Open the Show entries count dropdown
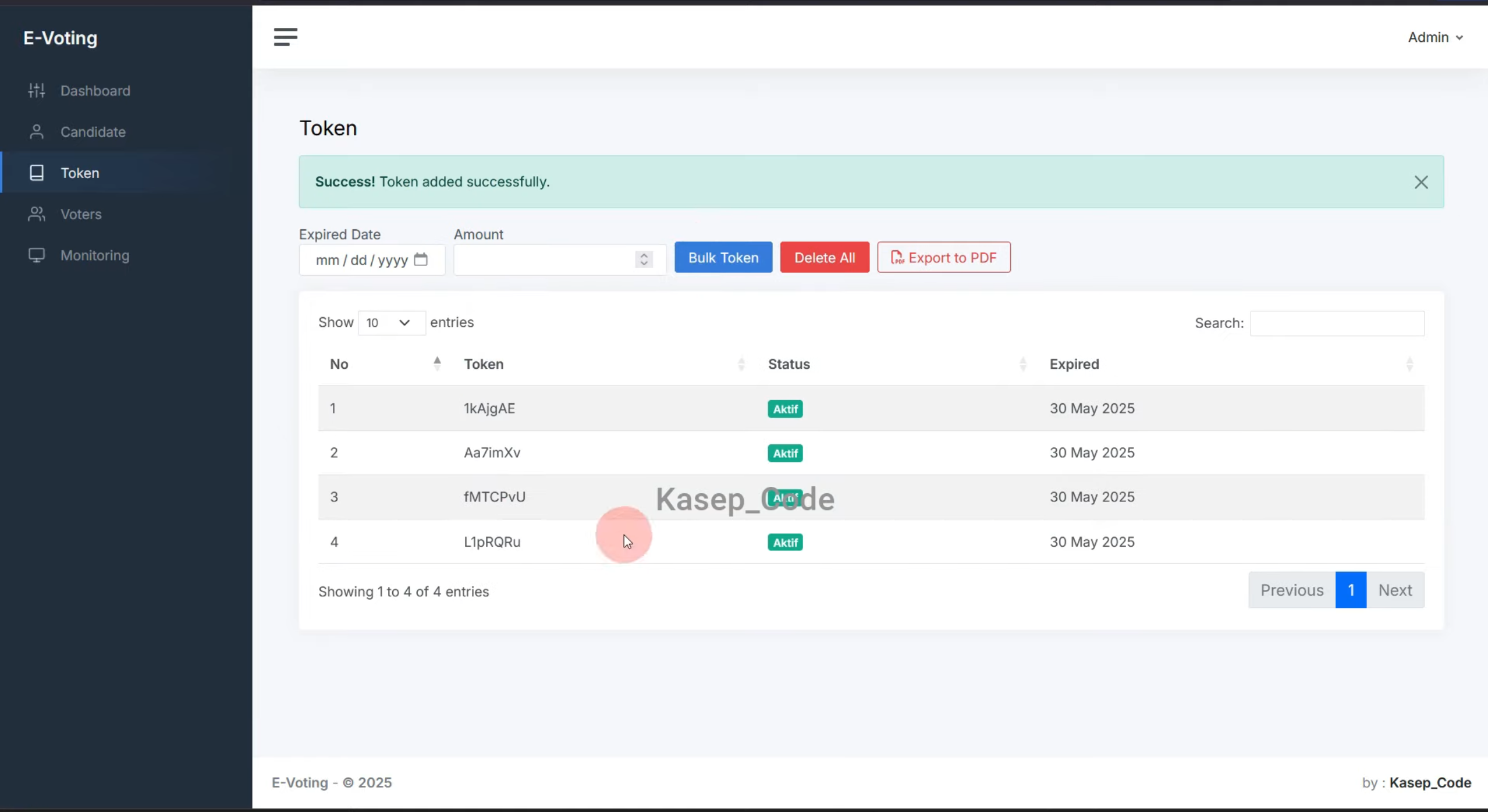 point(392,323)
